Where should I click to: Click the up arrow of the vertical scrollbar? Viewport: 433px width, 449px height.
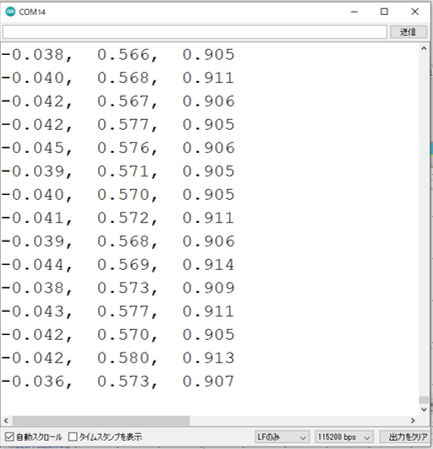tap(424, 49)
